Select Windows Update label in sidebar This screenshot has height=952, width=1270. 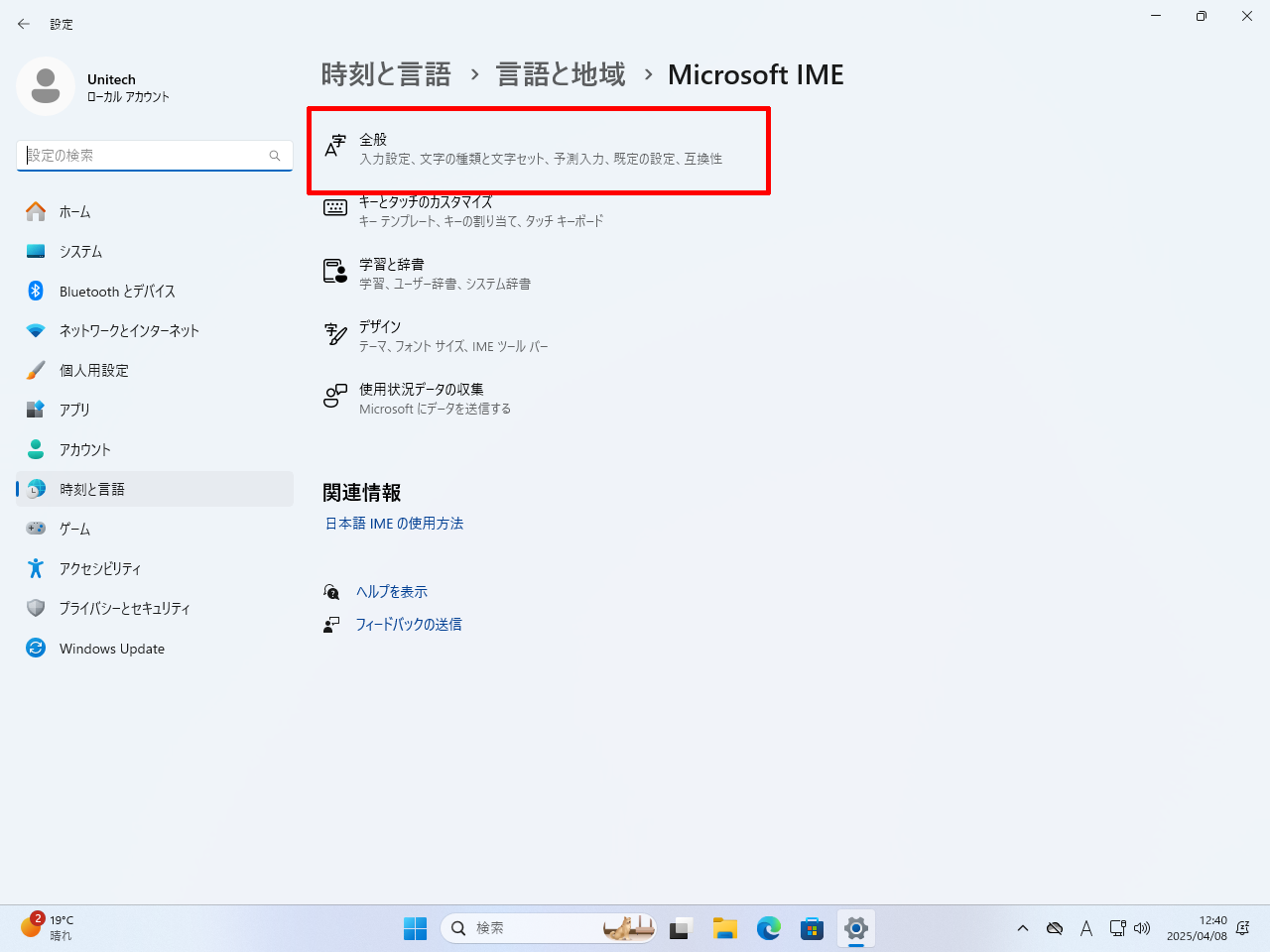112,649
